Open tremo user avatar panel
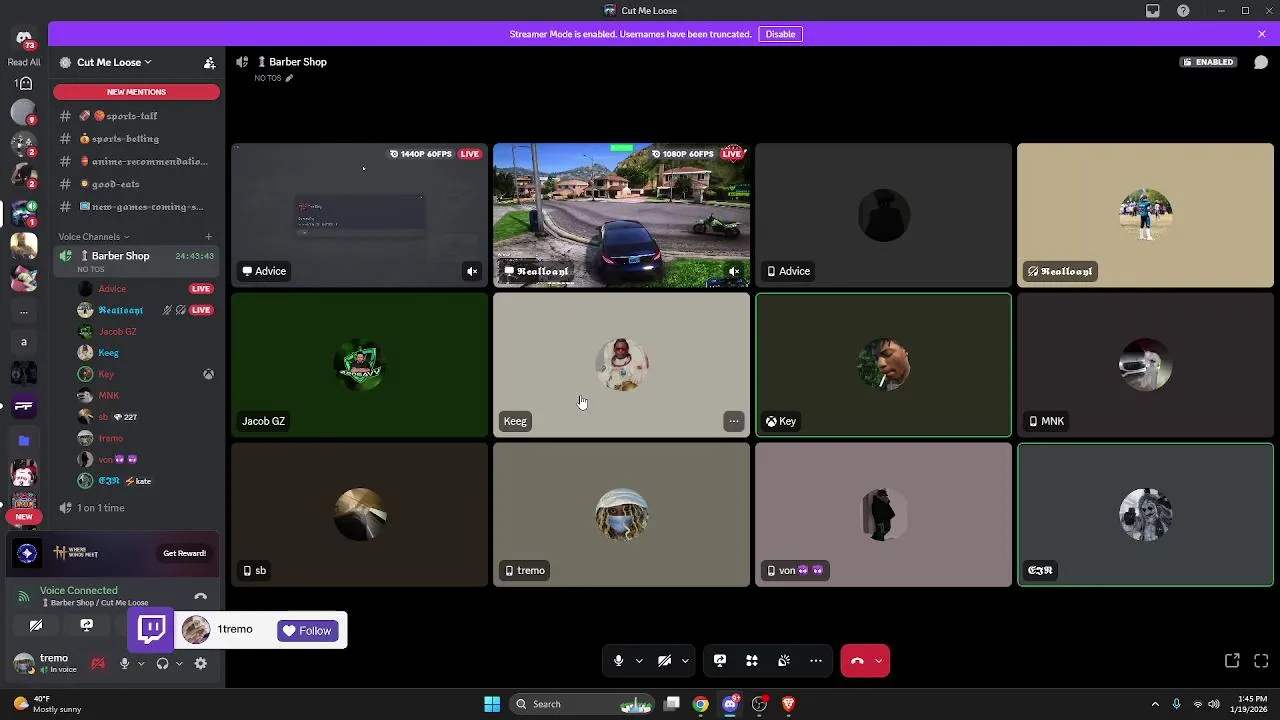Viewport: 1280px width, 720px height. (x=45, y=663)
